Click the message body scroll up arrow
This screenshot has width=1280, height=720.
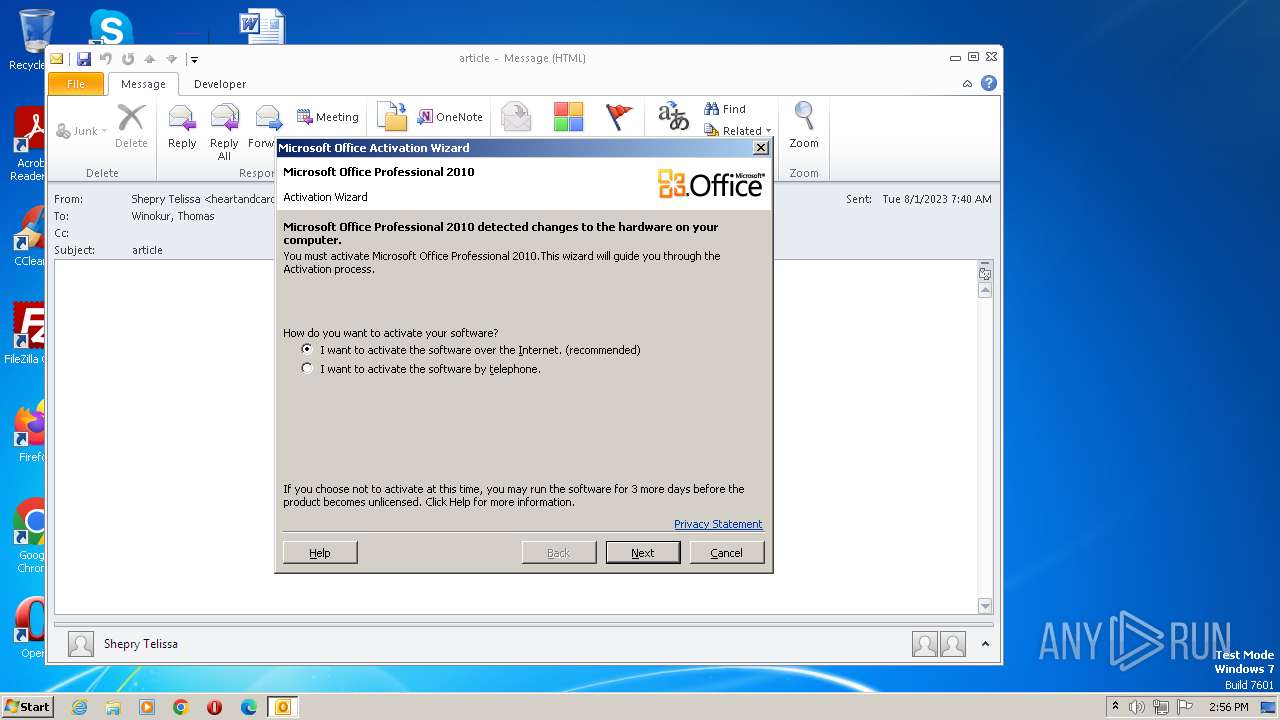click(985, 290)
